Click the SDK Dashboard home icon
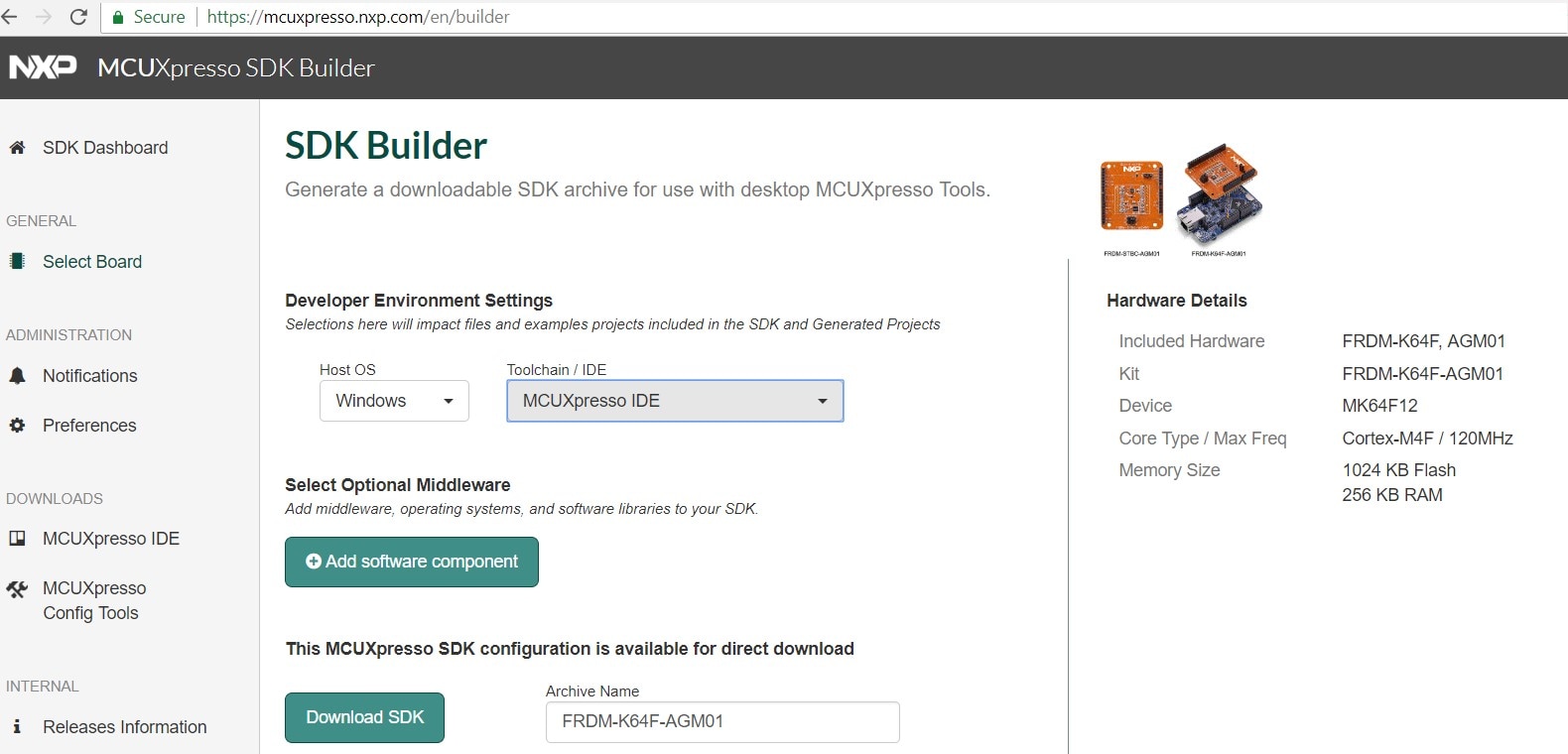 pos(17,148)
